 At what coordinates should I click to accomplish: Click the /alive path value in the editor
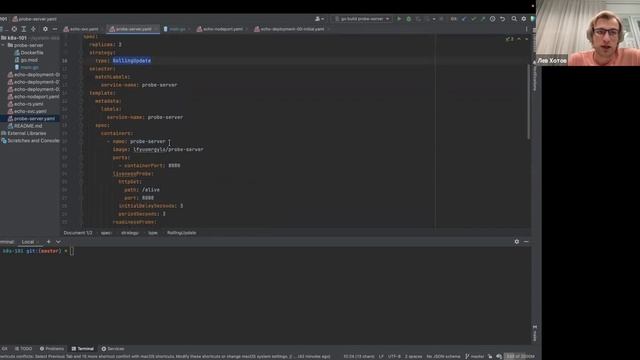click(151, 190)
